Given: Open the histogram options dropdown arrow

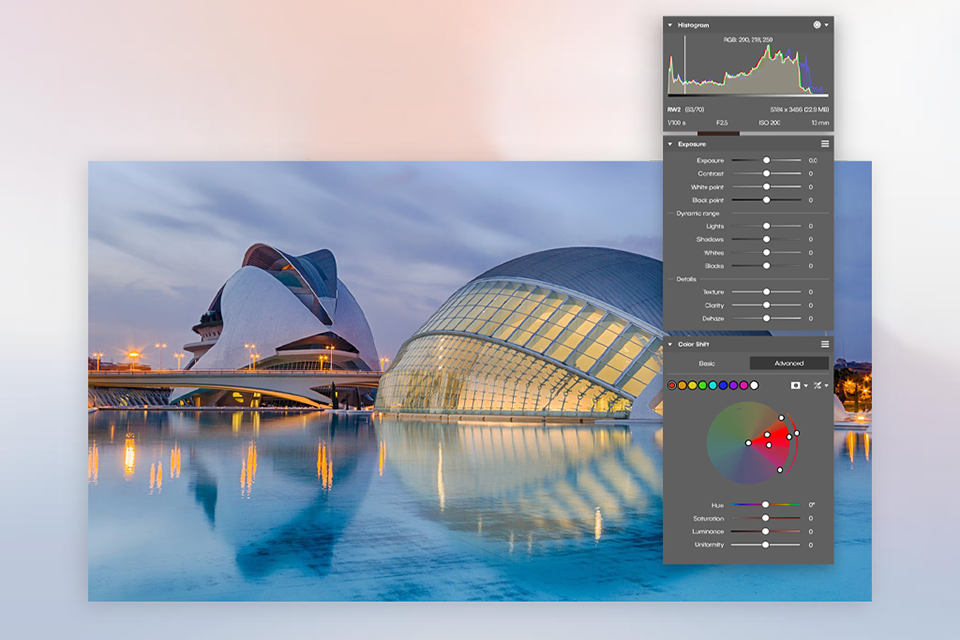Looking at the screenshot, I should point(827,25).
